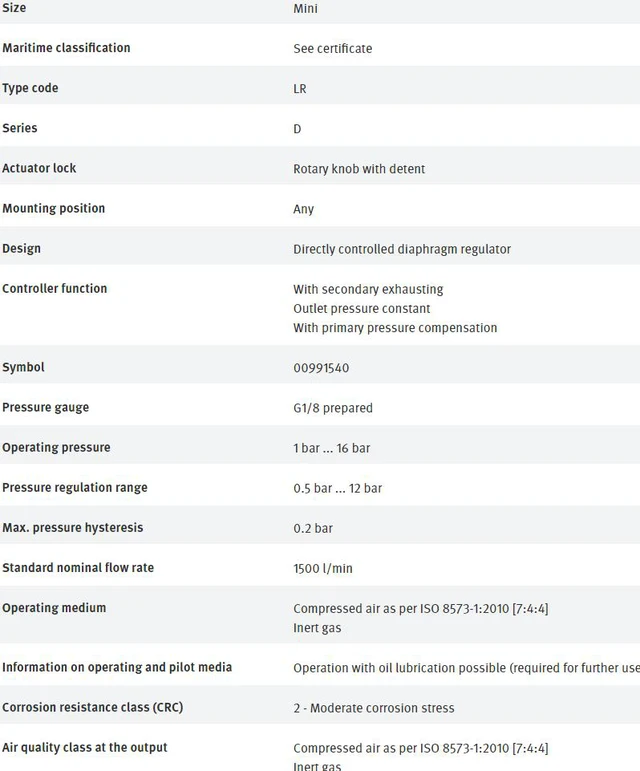640x771 pixels.
Task: Click 'Outlet pressure constant' line
Action: pyautogui.click(x=361, y=309)
